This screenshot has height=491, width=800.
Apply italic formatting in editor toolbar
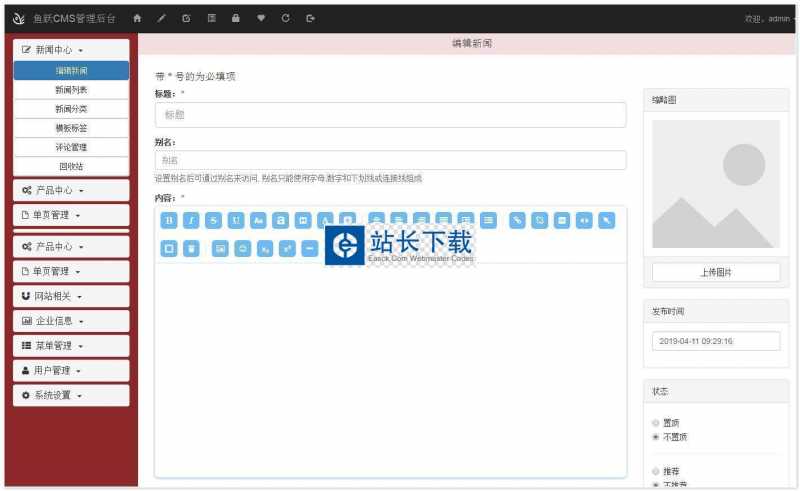click(191, 220)
